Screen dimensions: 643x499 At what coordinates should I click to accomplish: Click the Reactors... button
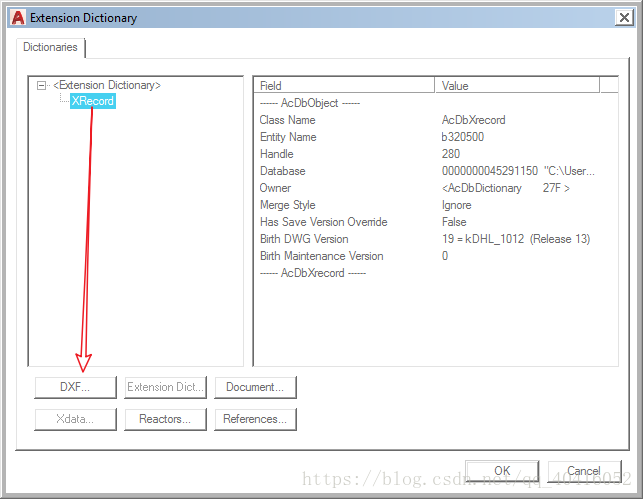tap(165, 419)
